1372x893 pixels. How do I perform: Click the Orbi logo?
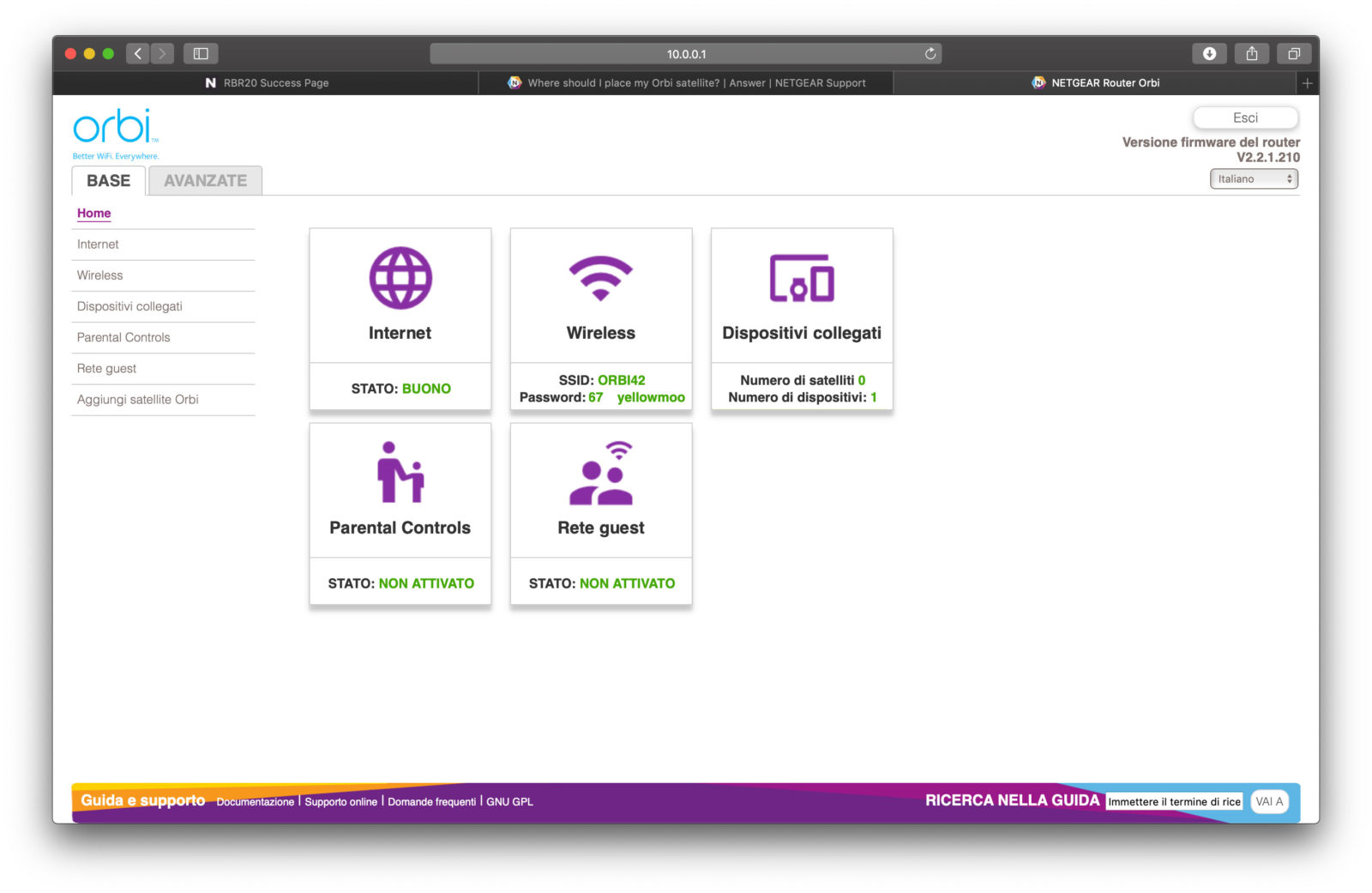point(116,126)
